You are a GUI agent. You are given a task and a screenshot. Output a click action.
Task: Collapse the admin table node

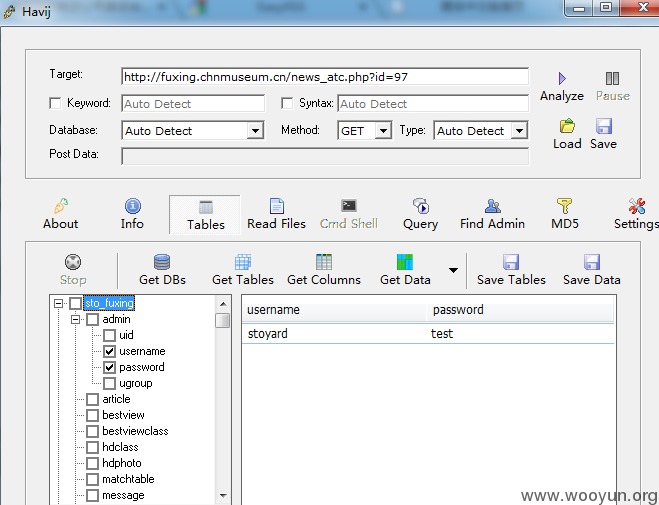coord(76,319)
